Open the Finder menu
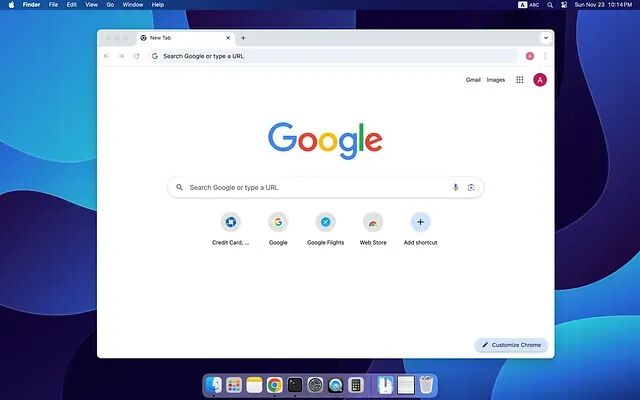640x400 pixels. [31, 5]
